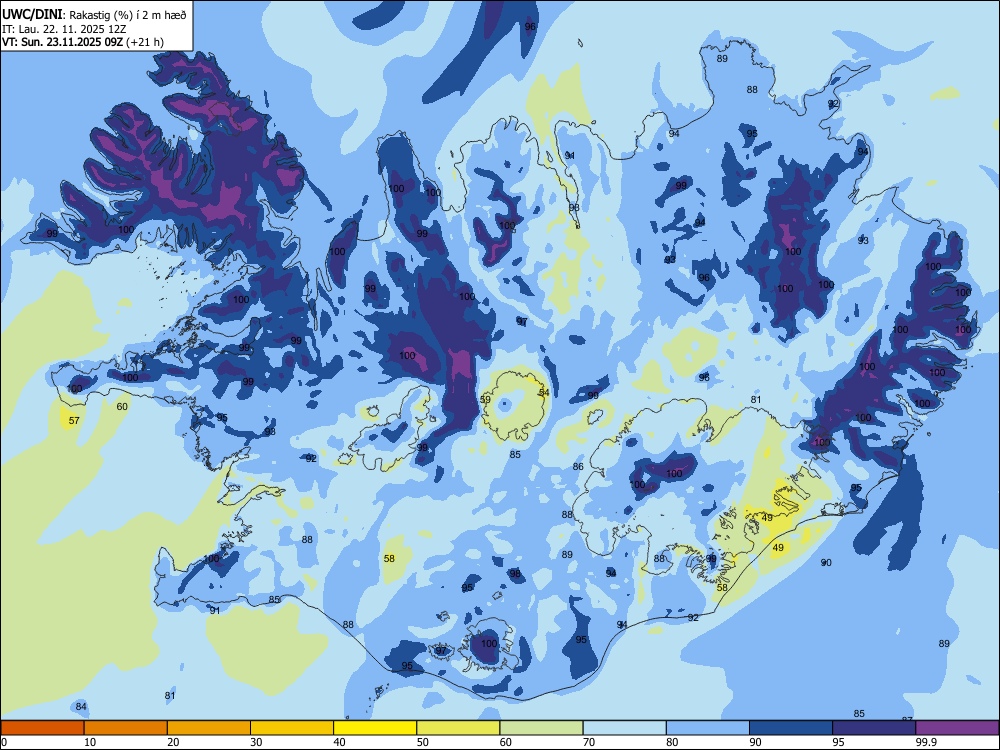Click the valid time line 'VT: Sun. 23.11.2025 09Z'
The height and width of the screenshot is (750, 1000).
click(x=64, y=42)
